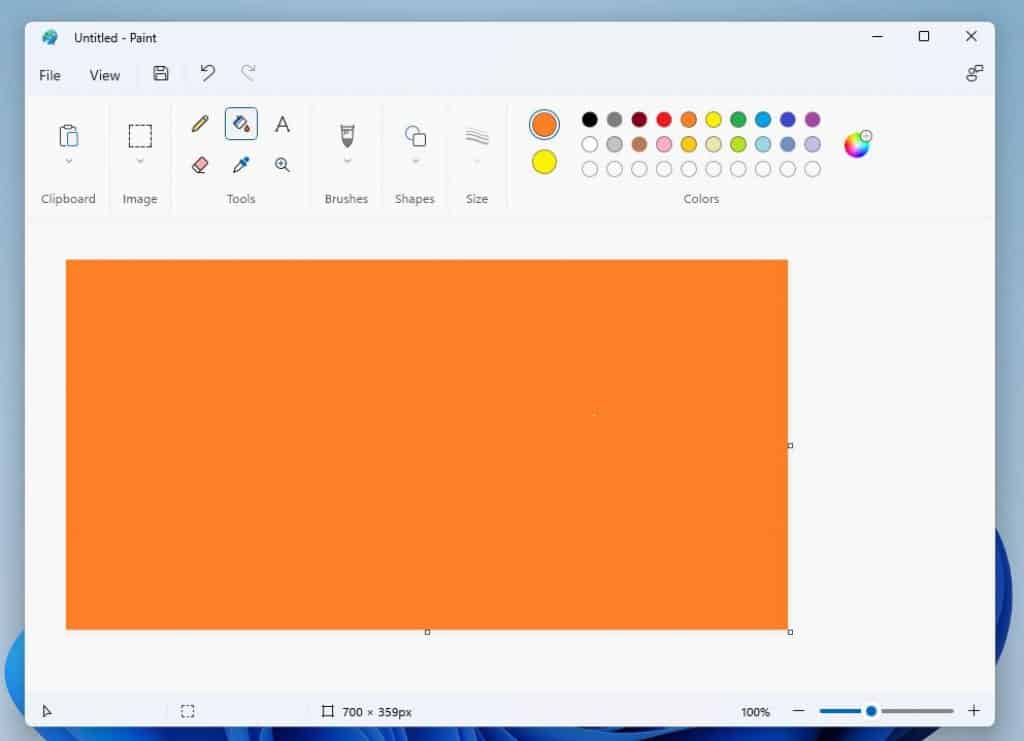Click the selection size icon in status bar
The height and width of the screenshot is (741, 1024).
[187, 711]
